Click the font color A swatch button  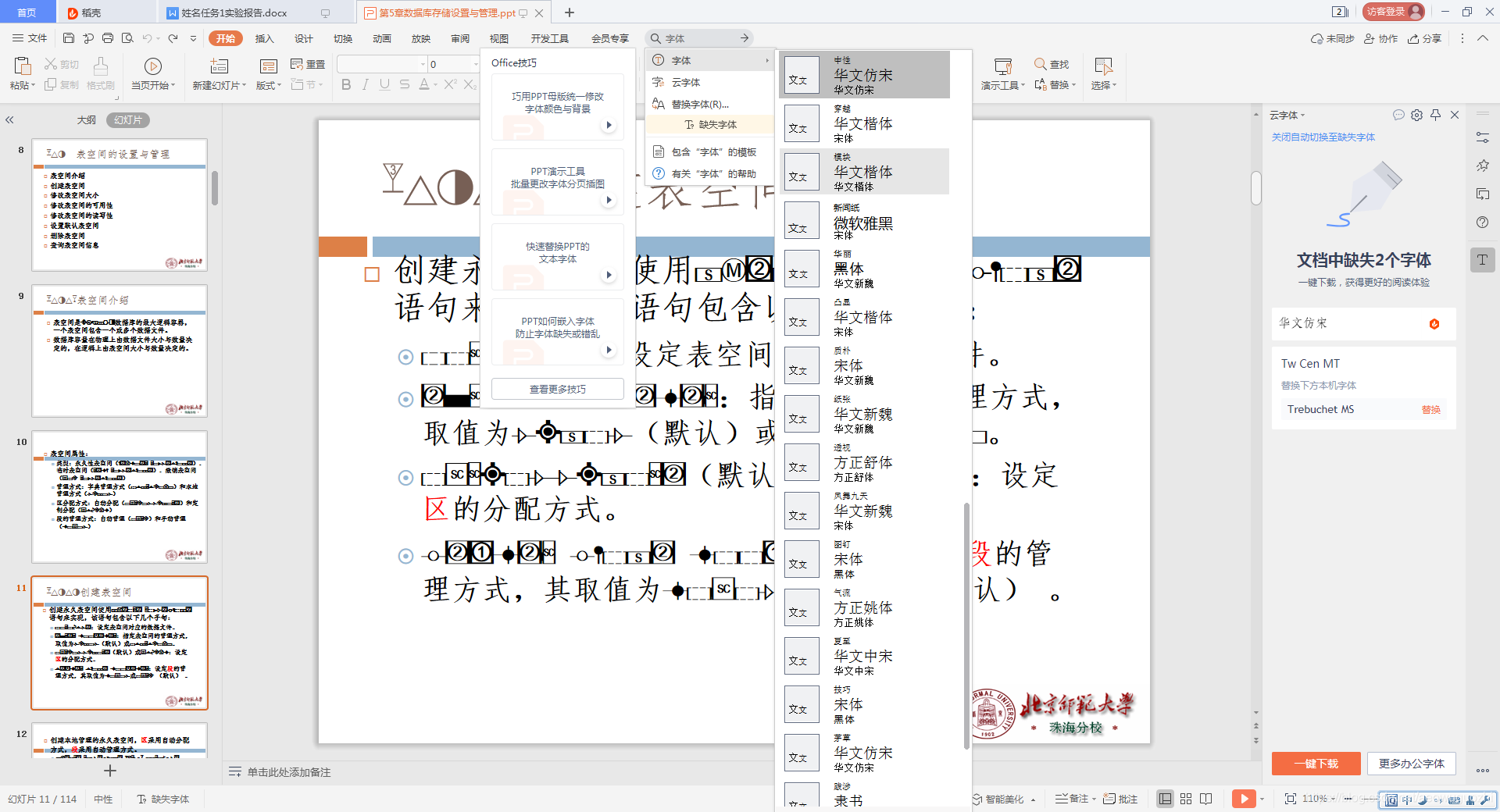click(423, 84)
